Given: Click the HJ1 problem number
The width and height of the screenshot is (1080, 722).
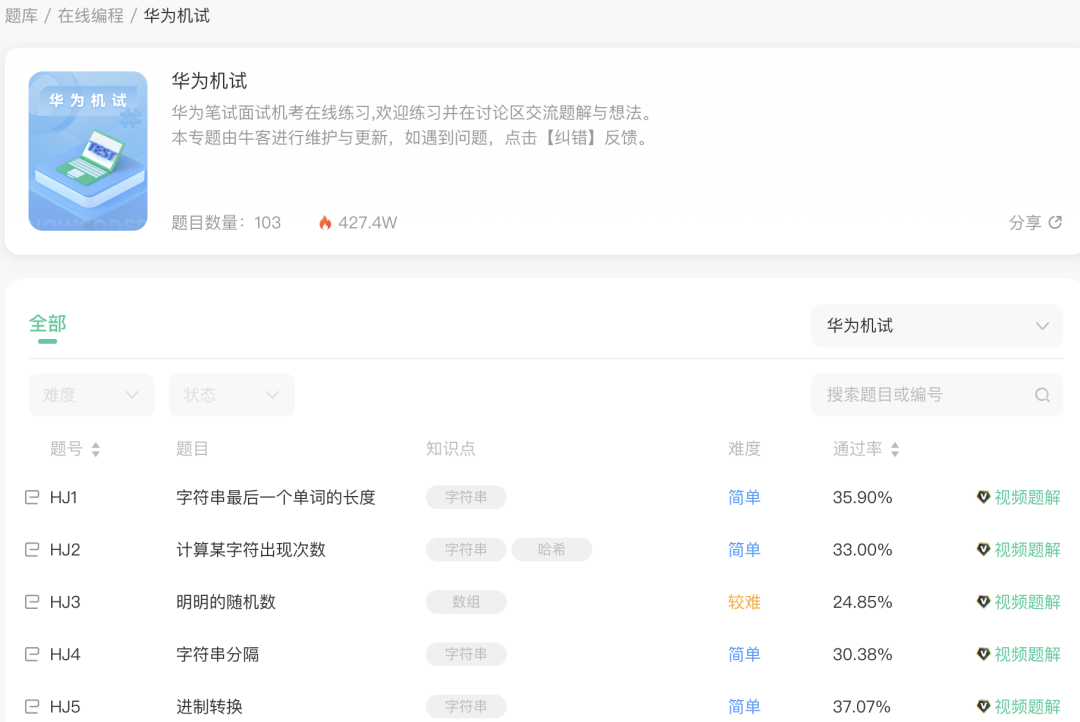Looking at the screenshot, I should [x=63, y=497].
